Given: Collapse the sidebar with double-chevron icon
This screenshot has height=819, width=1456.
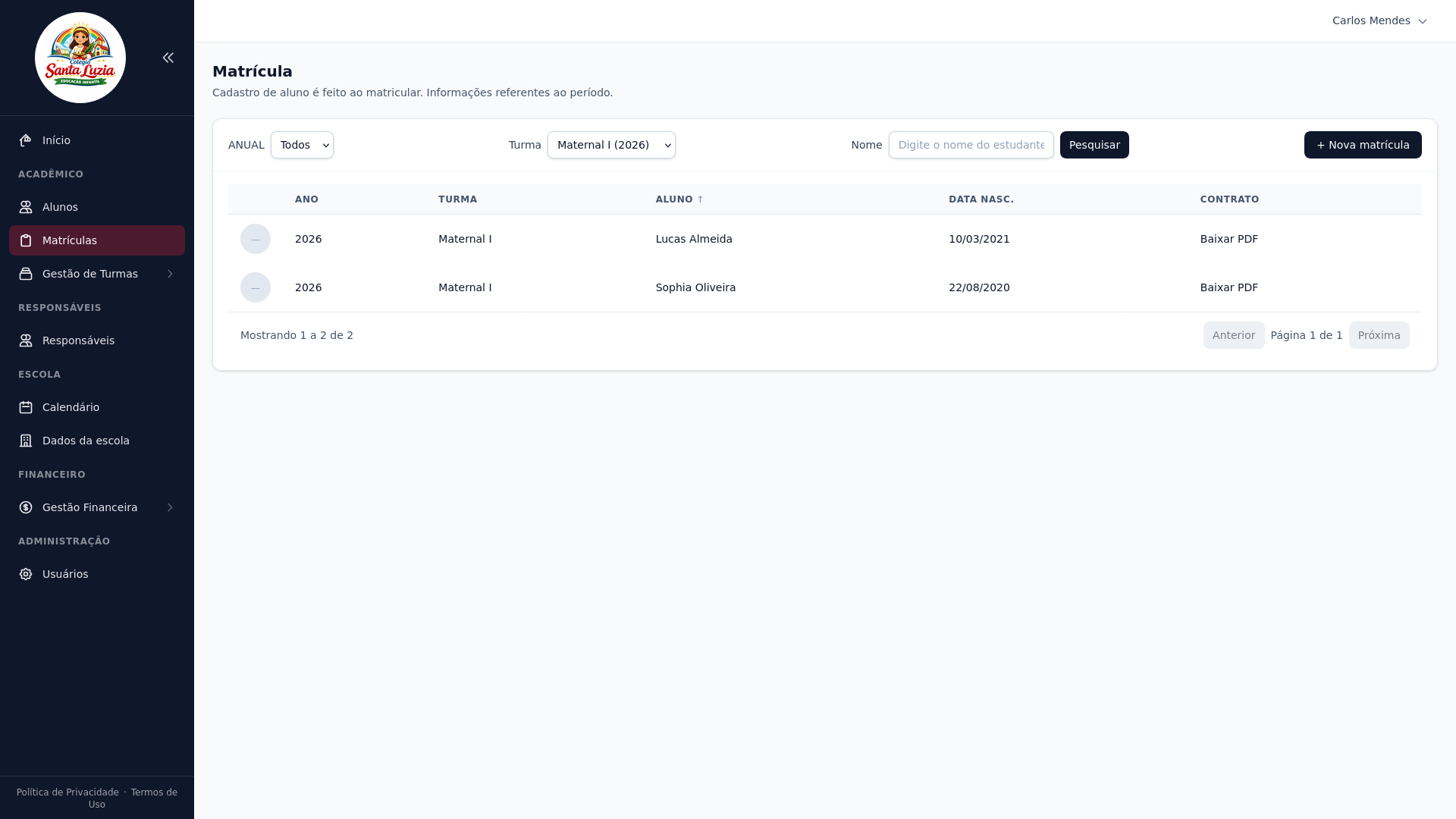Looking at the screenshot, I should pos(168,58).
